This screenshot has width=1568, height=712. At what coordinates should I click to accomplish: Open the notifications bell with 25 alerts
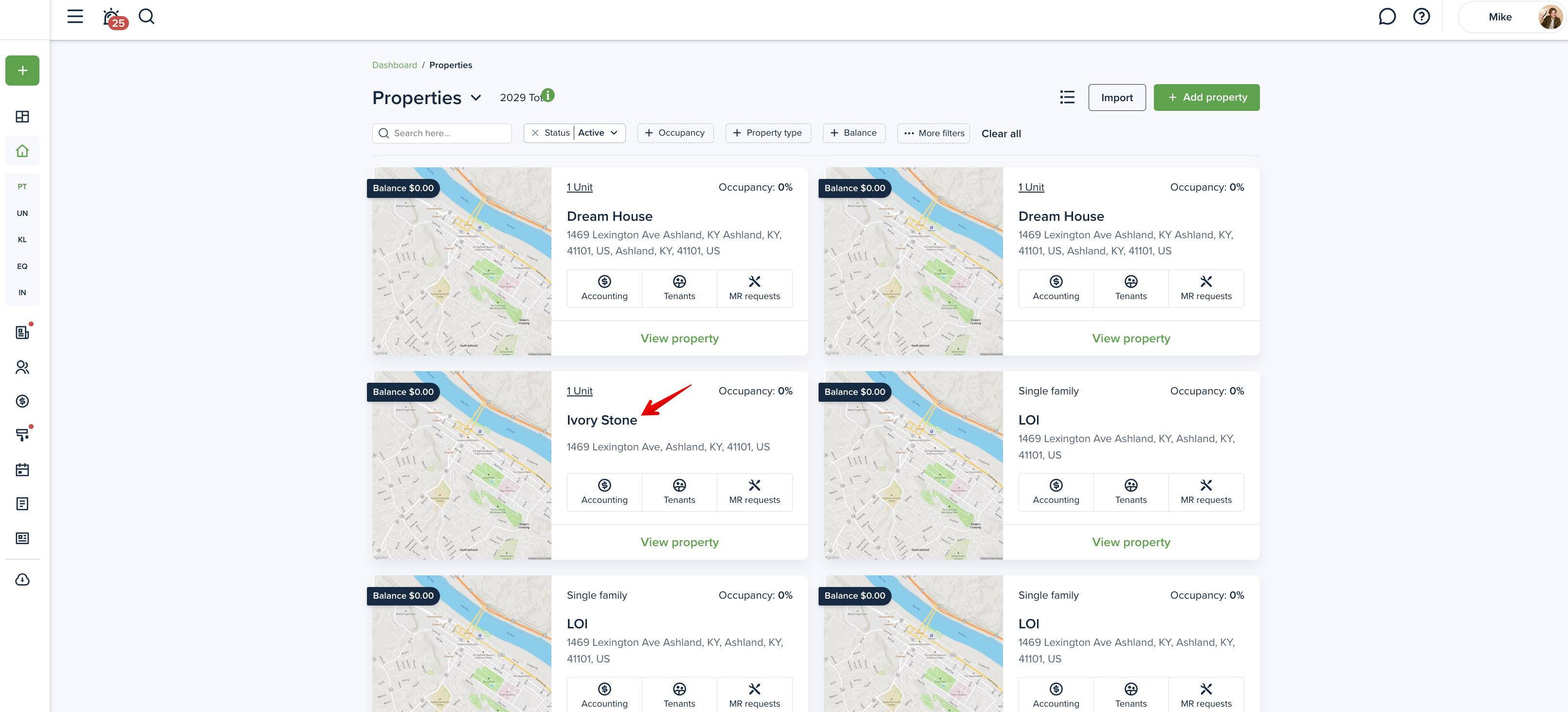pyautogui.click(x=114, y=18)
